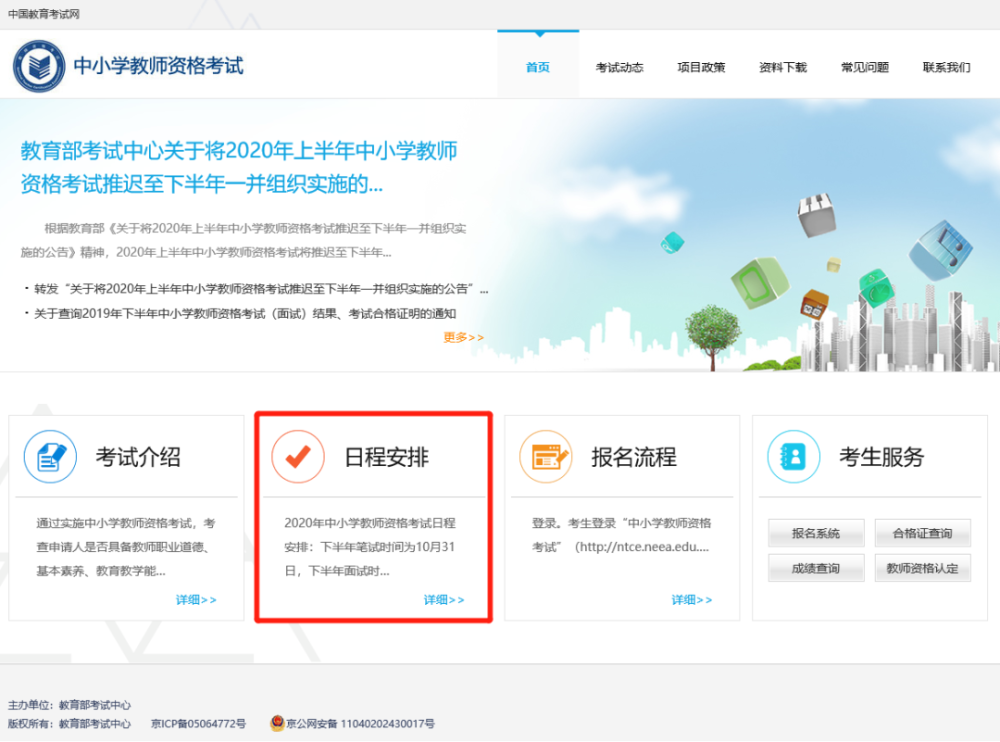Click the 考试介绍 card heading
This screenshot has height=742, width=1000.
pyautogui.click(x=138, y=457)
